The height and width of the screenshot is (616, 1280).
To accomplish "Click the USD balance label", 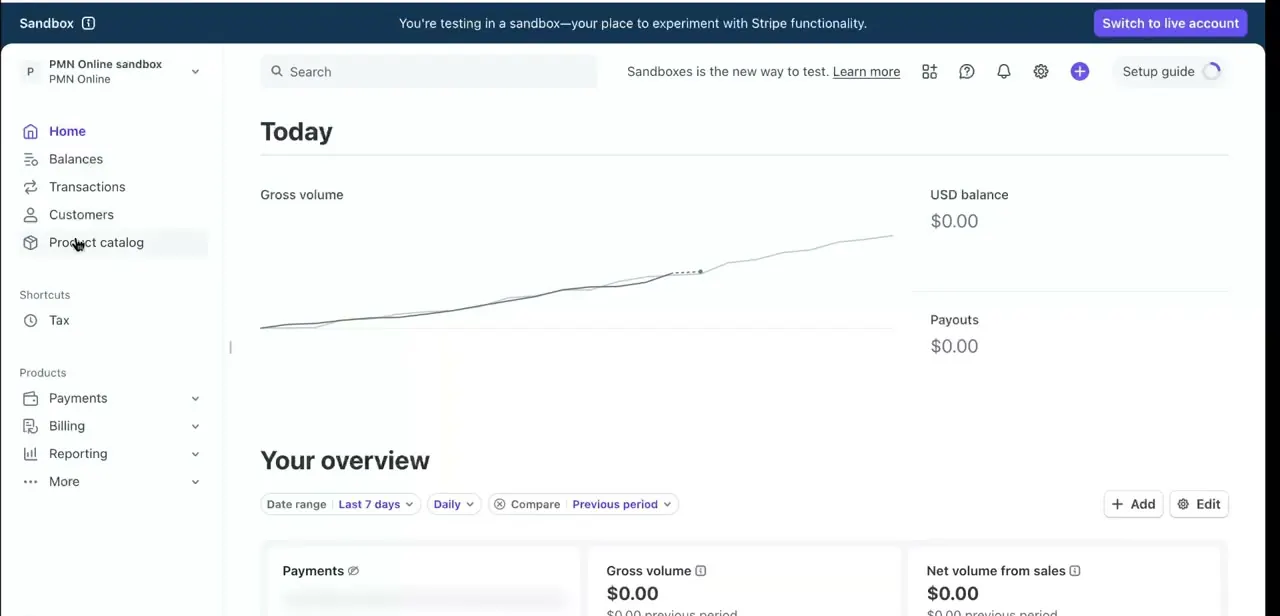I will [969, 195].
